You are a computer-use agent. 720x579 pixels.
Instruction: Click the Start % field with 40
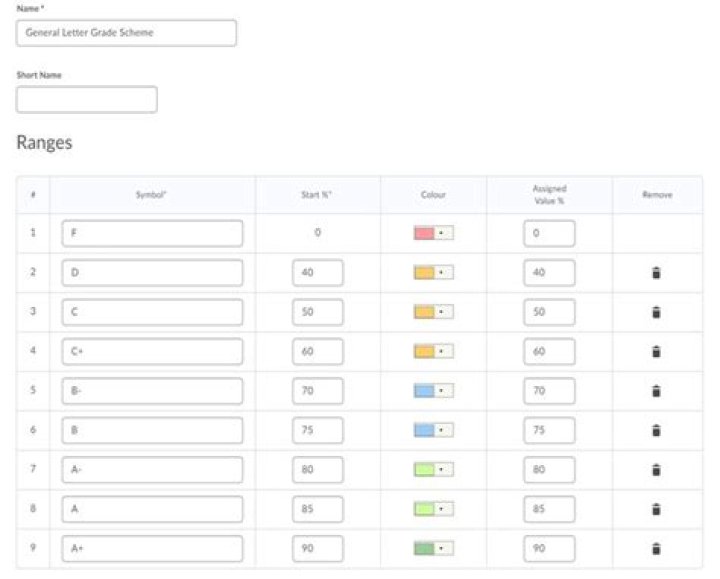[x=318, y=273]
